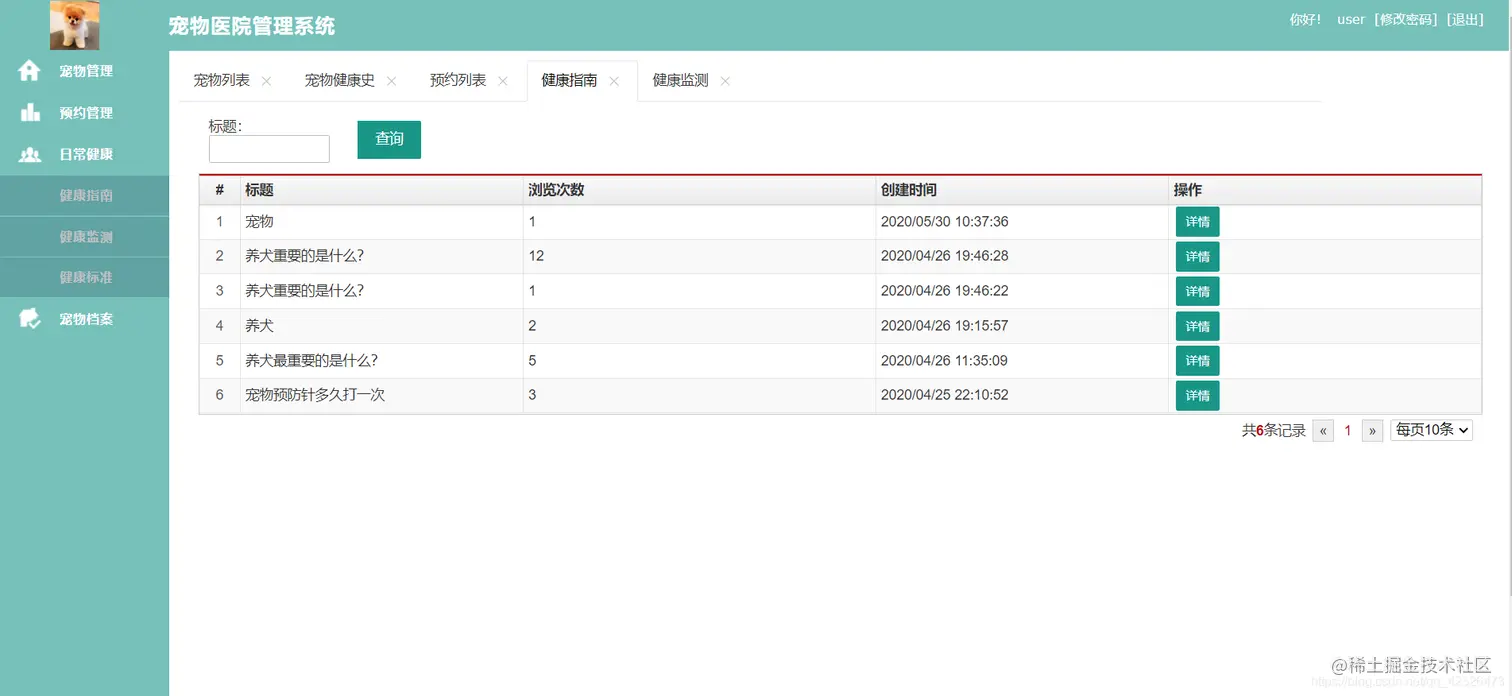Open the 宠物管理 sidebar menu
The width and height of the screenshot is (1512, 696).
click(84, 71)
